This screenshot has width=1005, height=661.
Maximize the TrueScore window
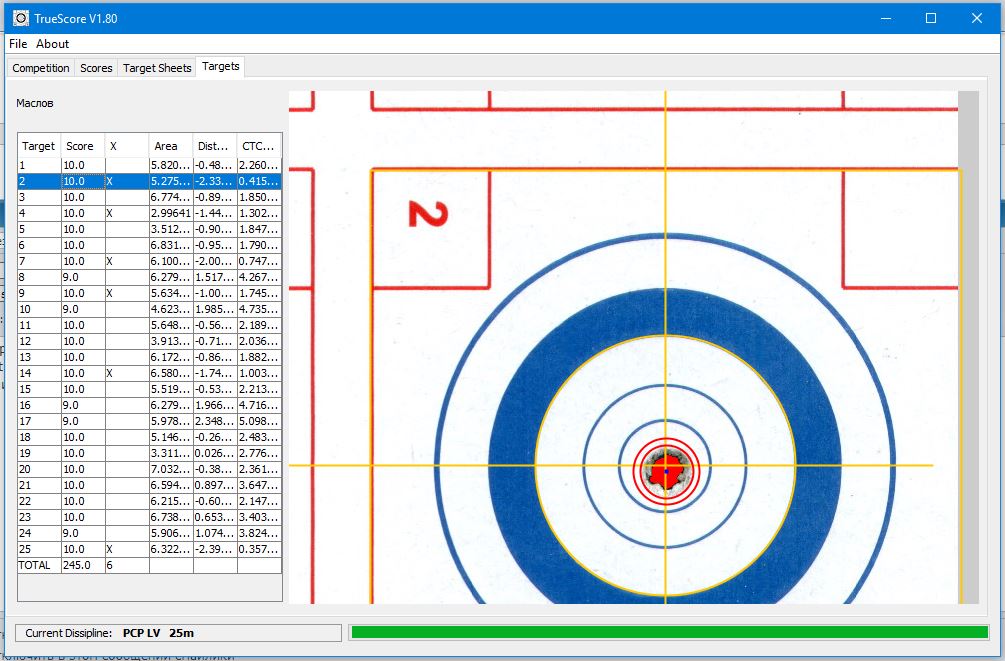point(931,18)
